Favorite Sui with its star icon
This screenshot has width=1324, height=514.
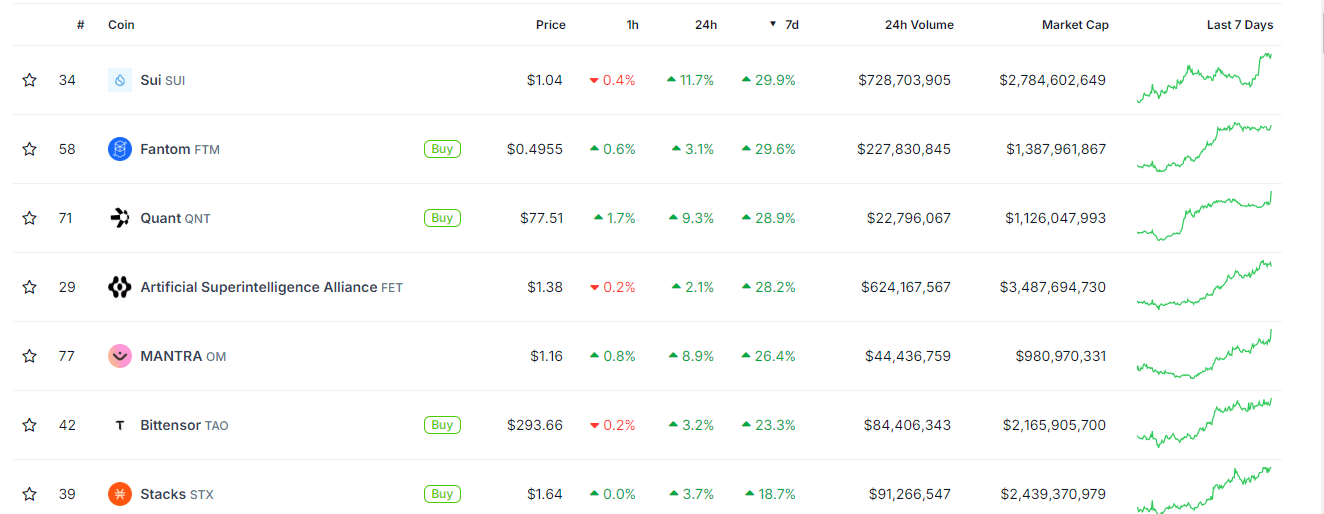(x=30, y=80)
